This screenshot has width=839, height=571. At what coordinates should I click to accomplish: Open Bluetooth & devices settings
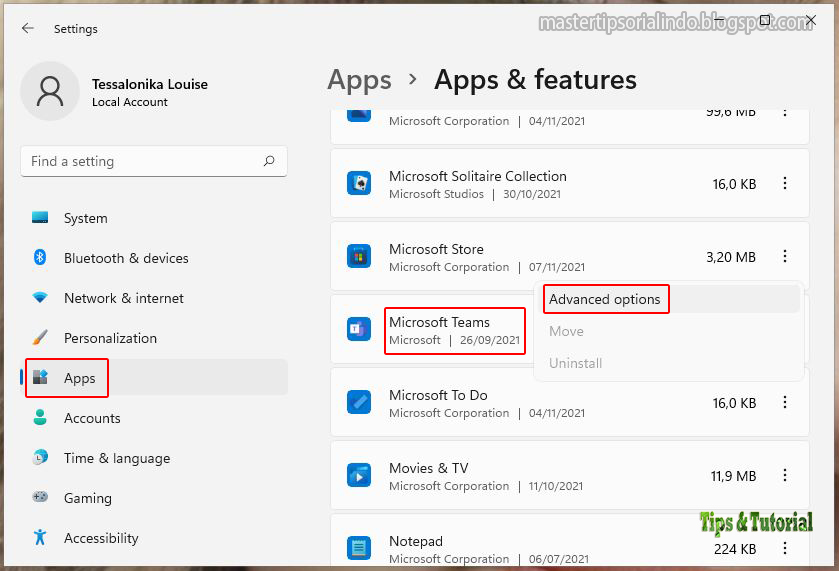click(154, 258)
